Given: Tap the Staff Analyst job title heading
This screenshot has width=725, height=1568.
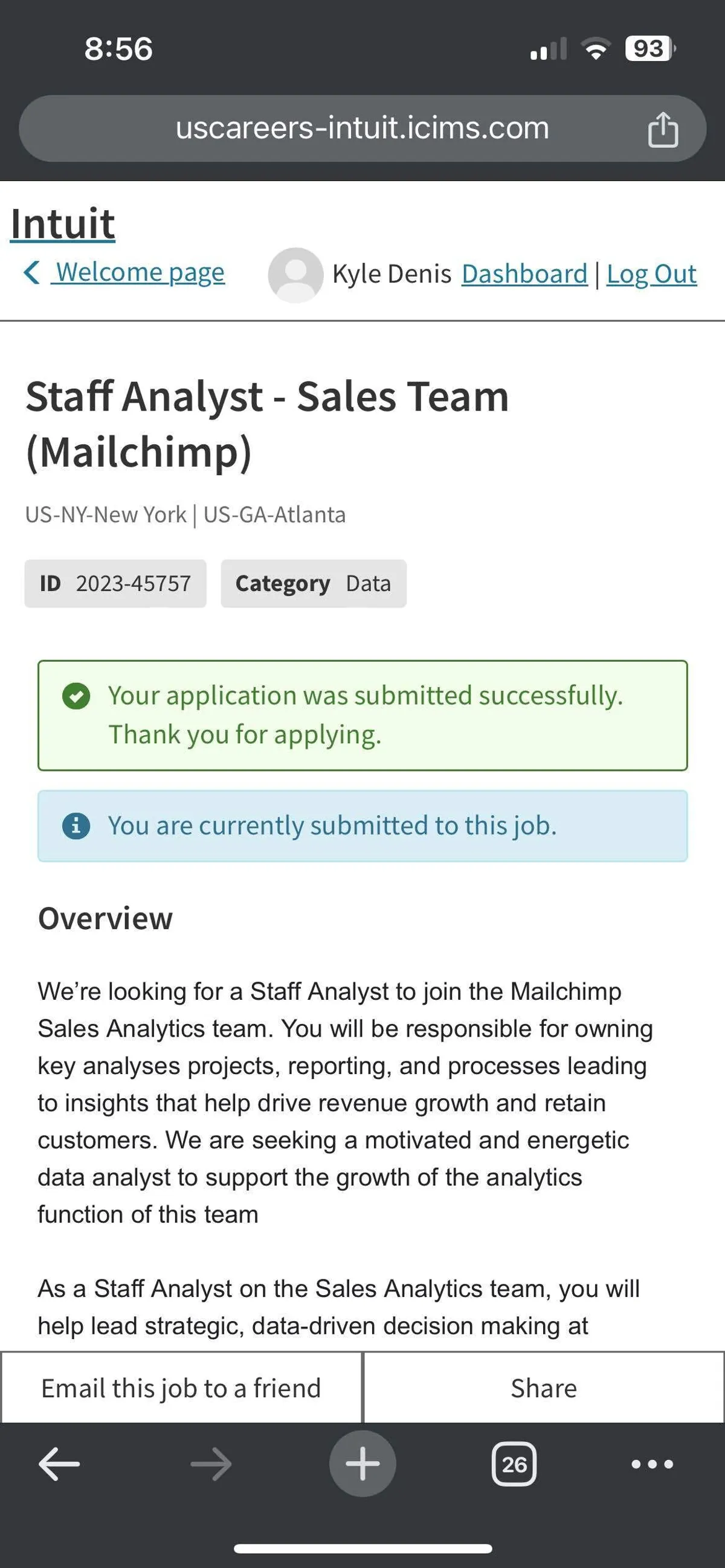Looking at the screenshot, I should pyautogui.click(x=267, y=424).
